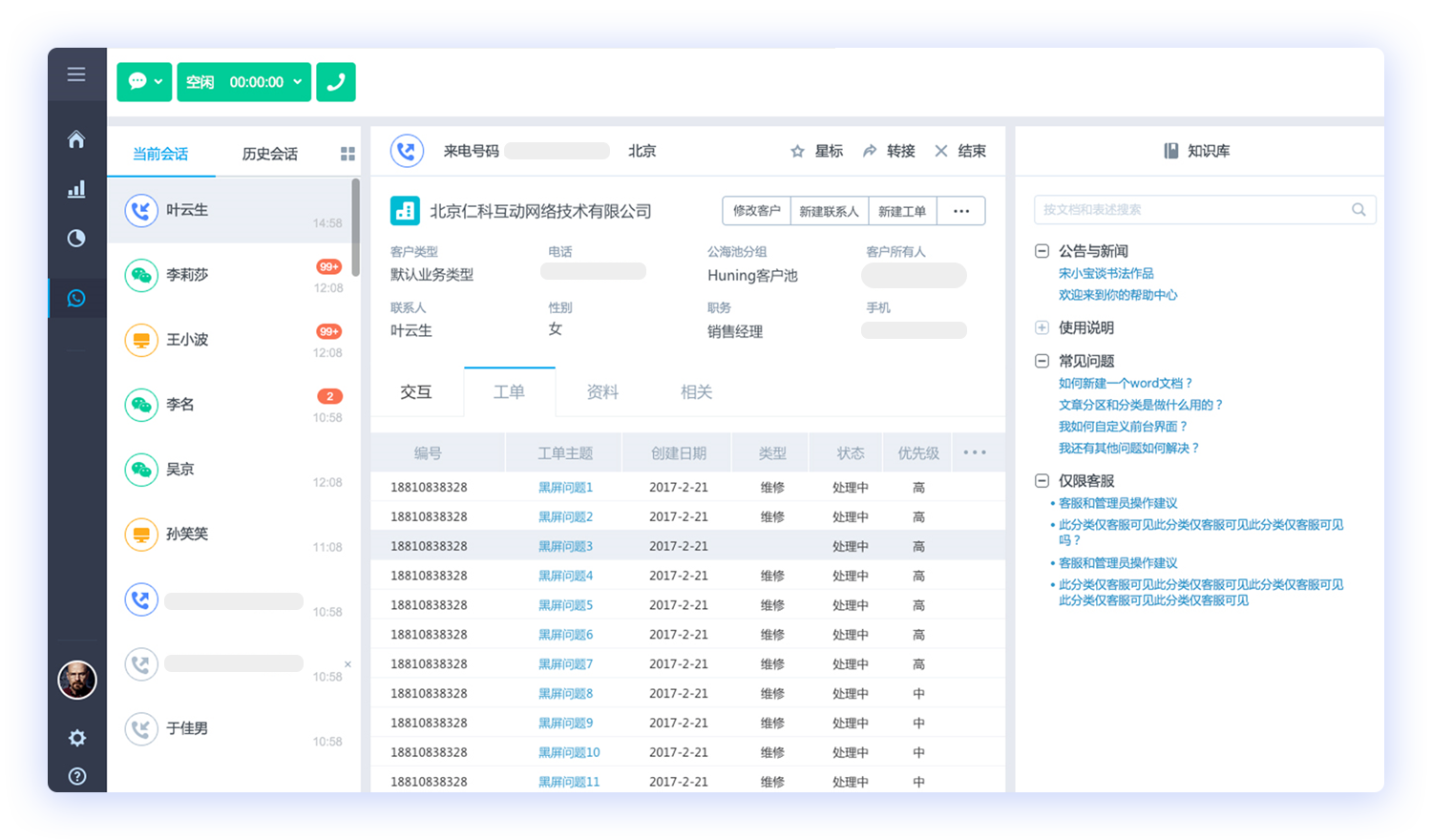Open the WeChat icon for 李名

point(141,405)
